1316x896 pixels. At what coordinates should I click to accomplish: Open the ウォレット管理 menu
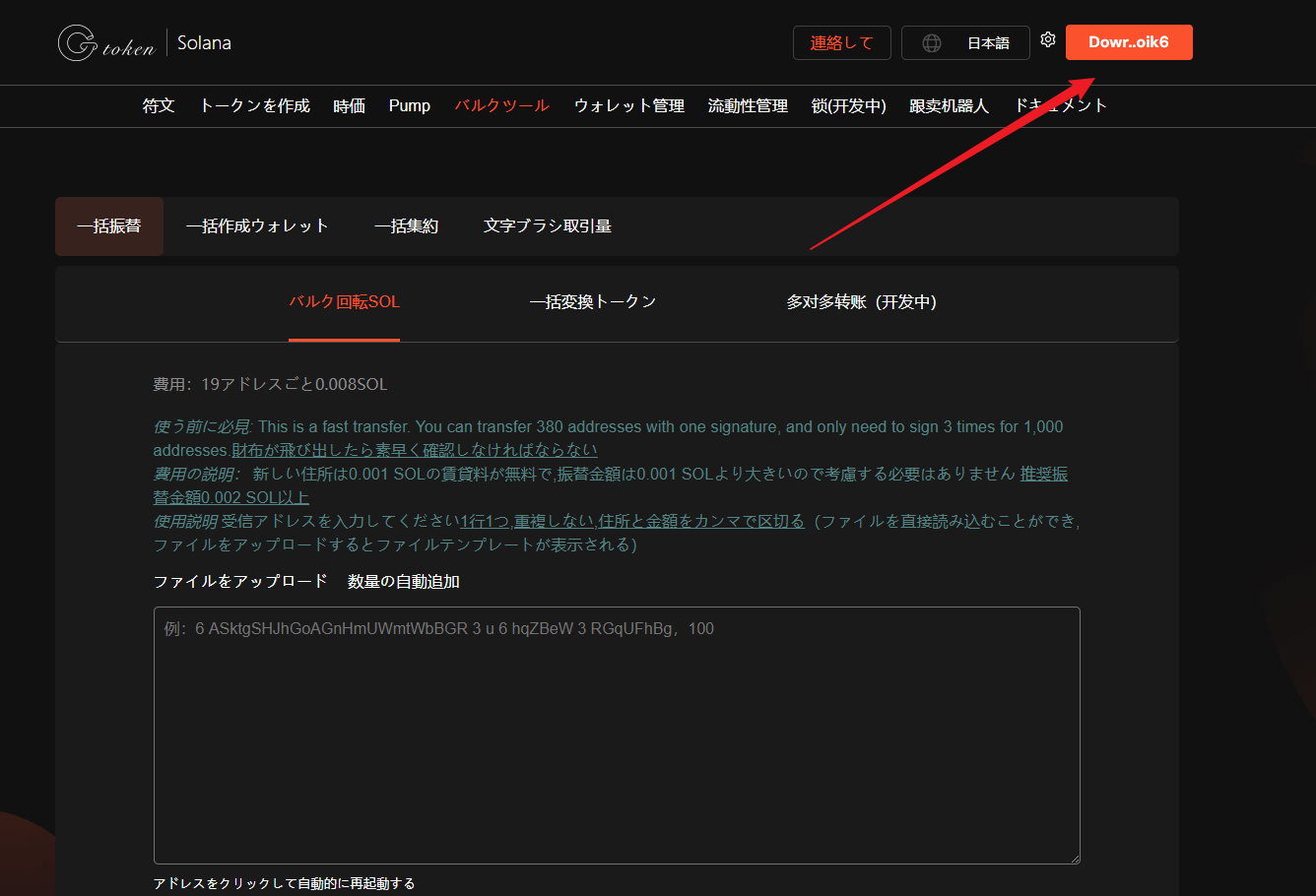628,105
